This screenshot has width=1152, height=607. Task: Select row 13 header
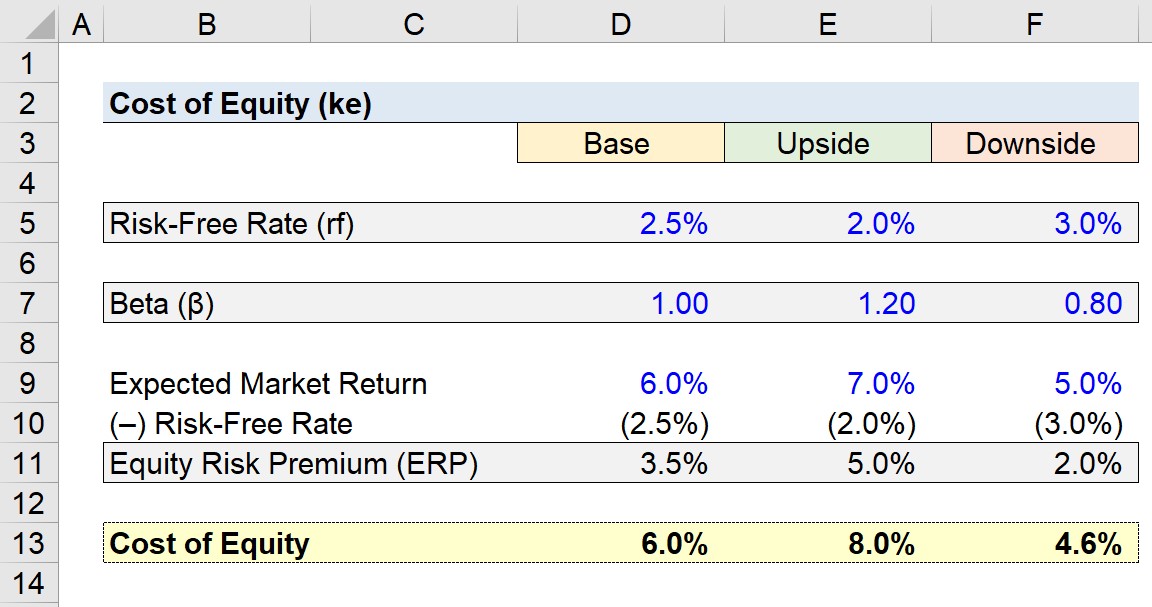pos(29,543)
